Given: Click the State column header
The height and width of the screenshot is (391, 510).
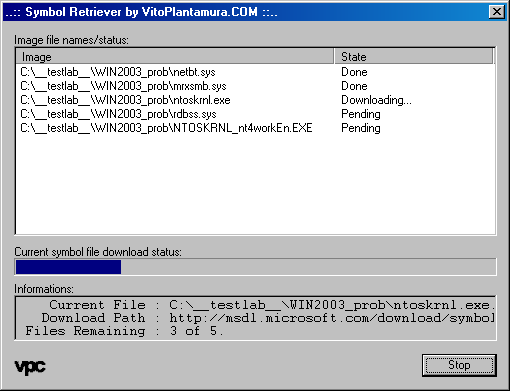Looking at the screenshot, I should click(414, 57).
